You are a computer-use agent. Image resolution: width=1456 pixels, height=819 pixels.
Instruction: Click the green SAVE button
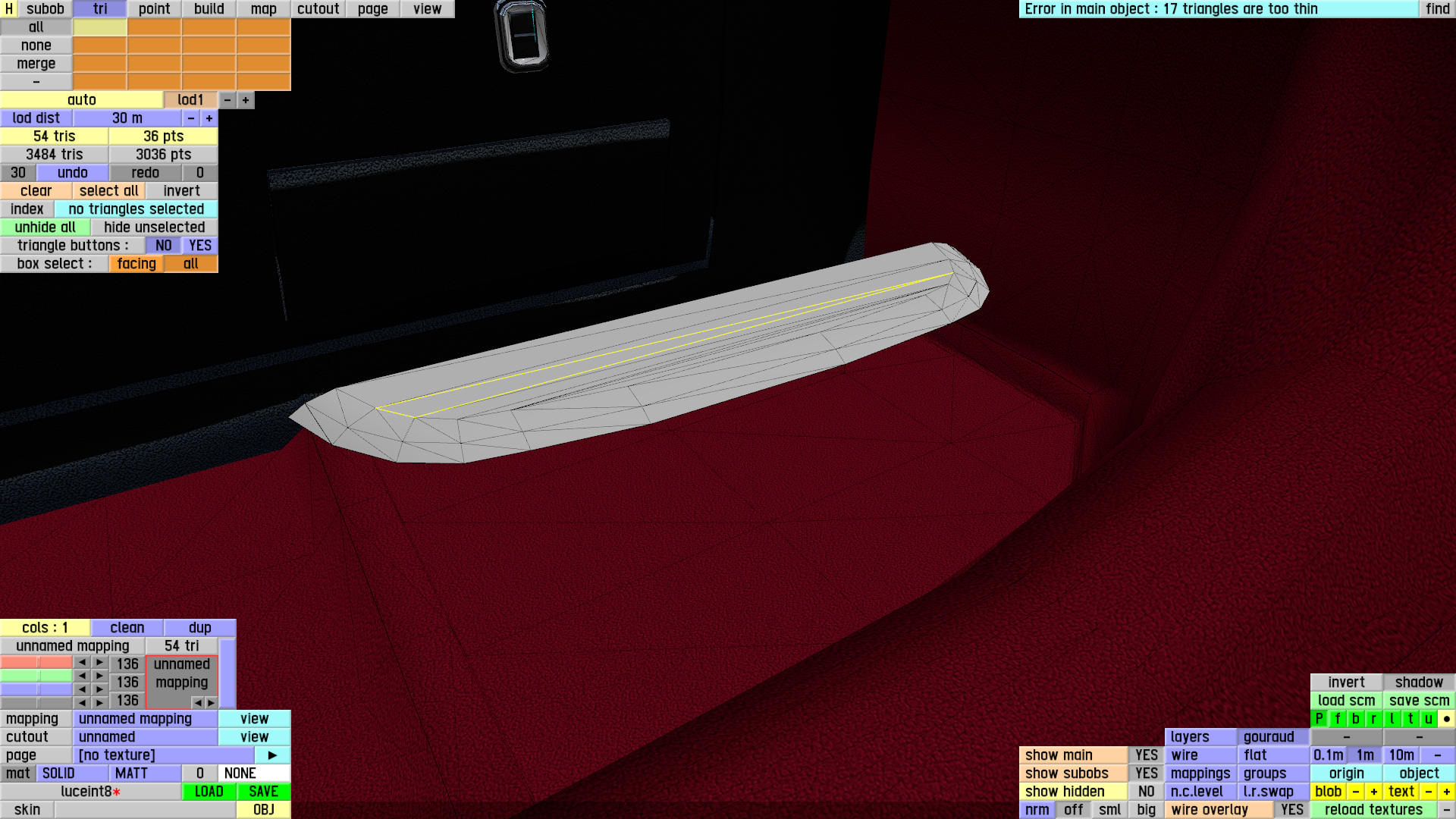pyautogui.click(x=263, y=792)
